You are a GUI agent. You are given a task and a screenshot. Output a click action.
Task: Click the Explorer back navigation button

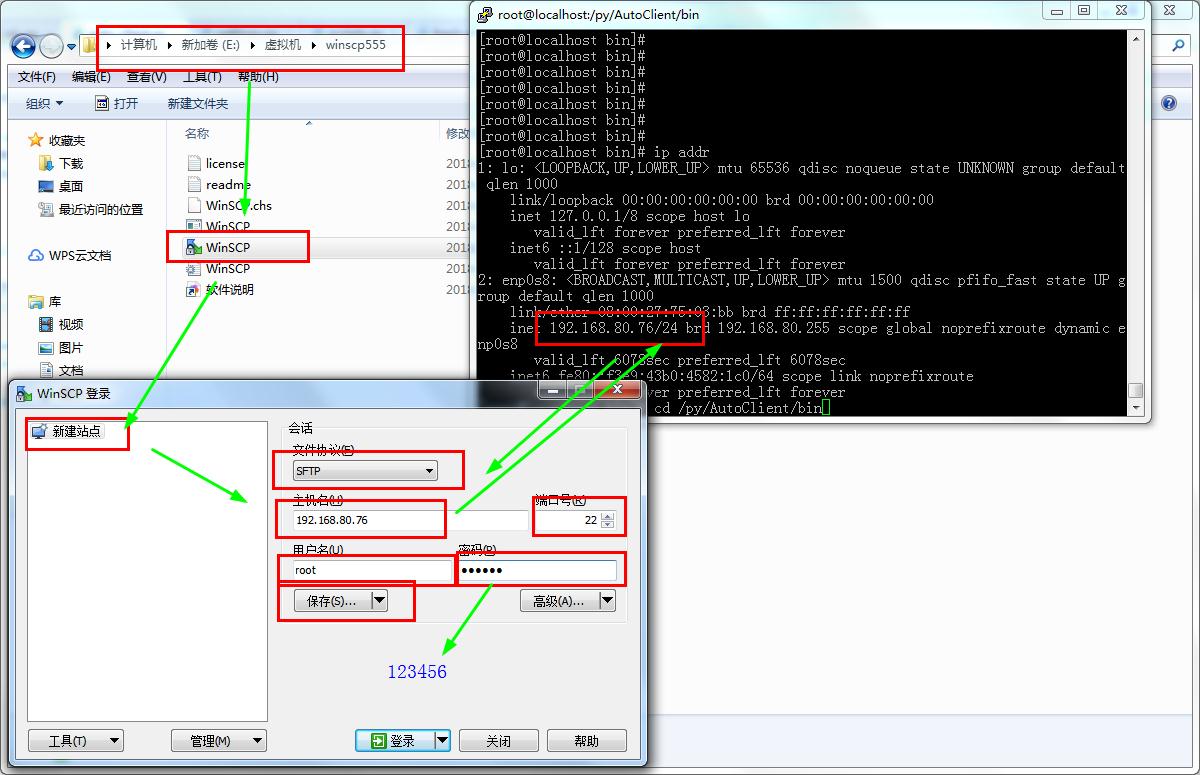(x=24, y=46)
